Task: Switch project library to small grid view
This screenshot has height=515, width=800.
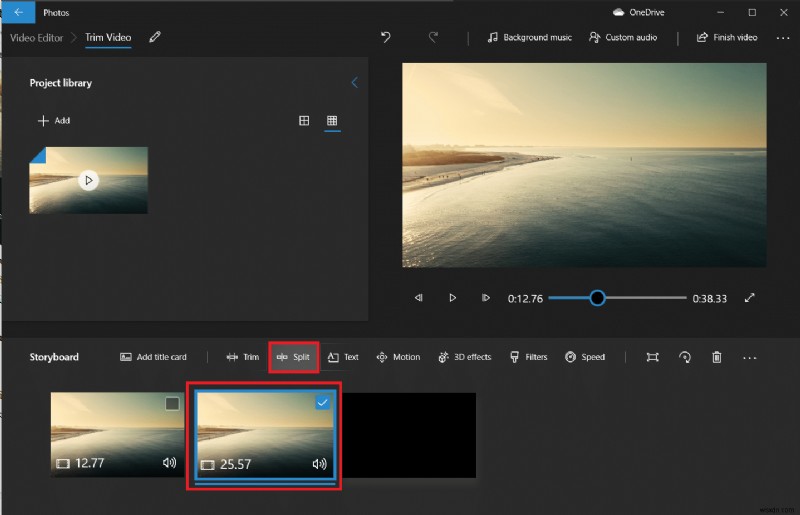Action: point(332,121)
